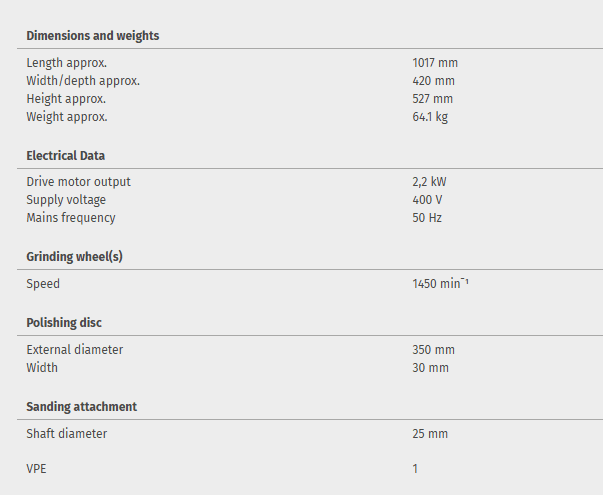The image size is (603, 495).
Task: Select the 1017 mm length value
Action: (434, 63)
